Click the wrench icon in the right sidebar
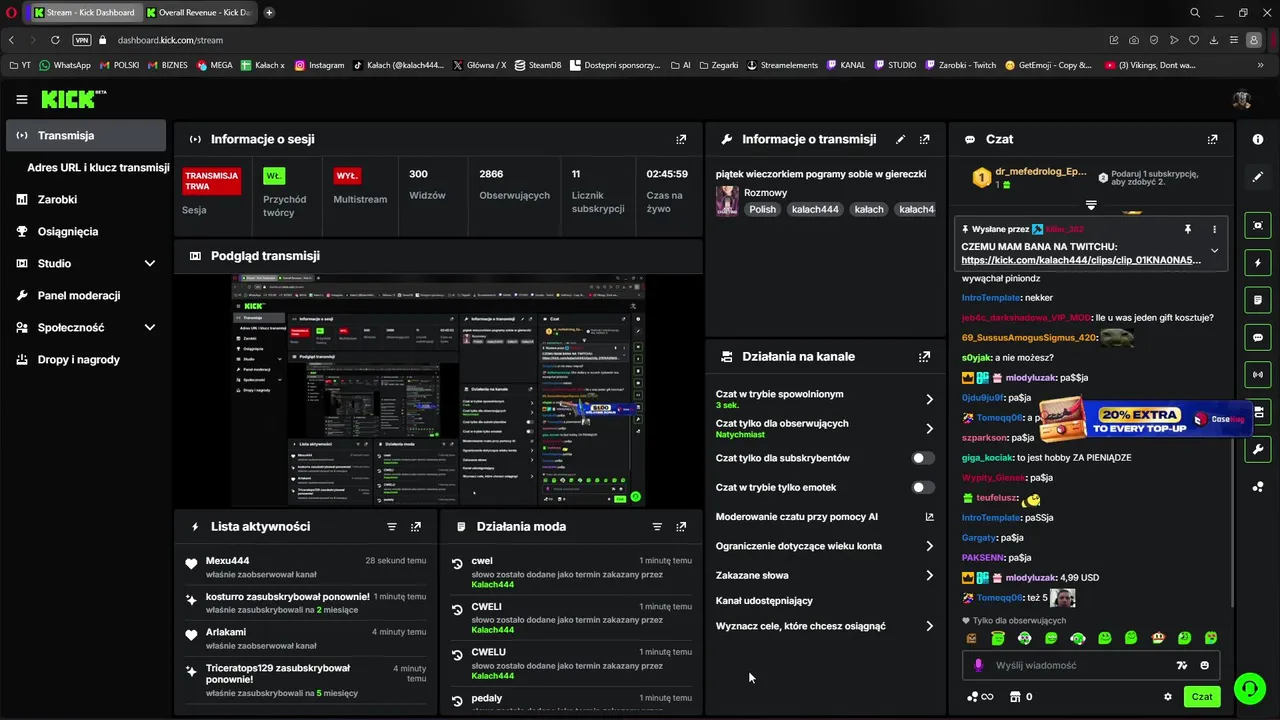1280x720 pixels. click(1258, 450)
